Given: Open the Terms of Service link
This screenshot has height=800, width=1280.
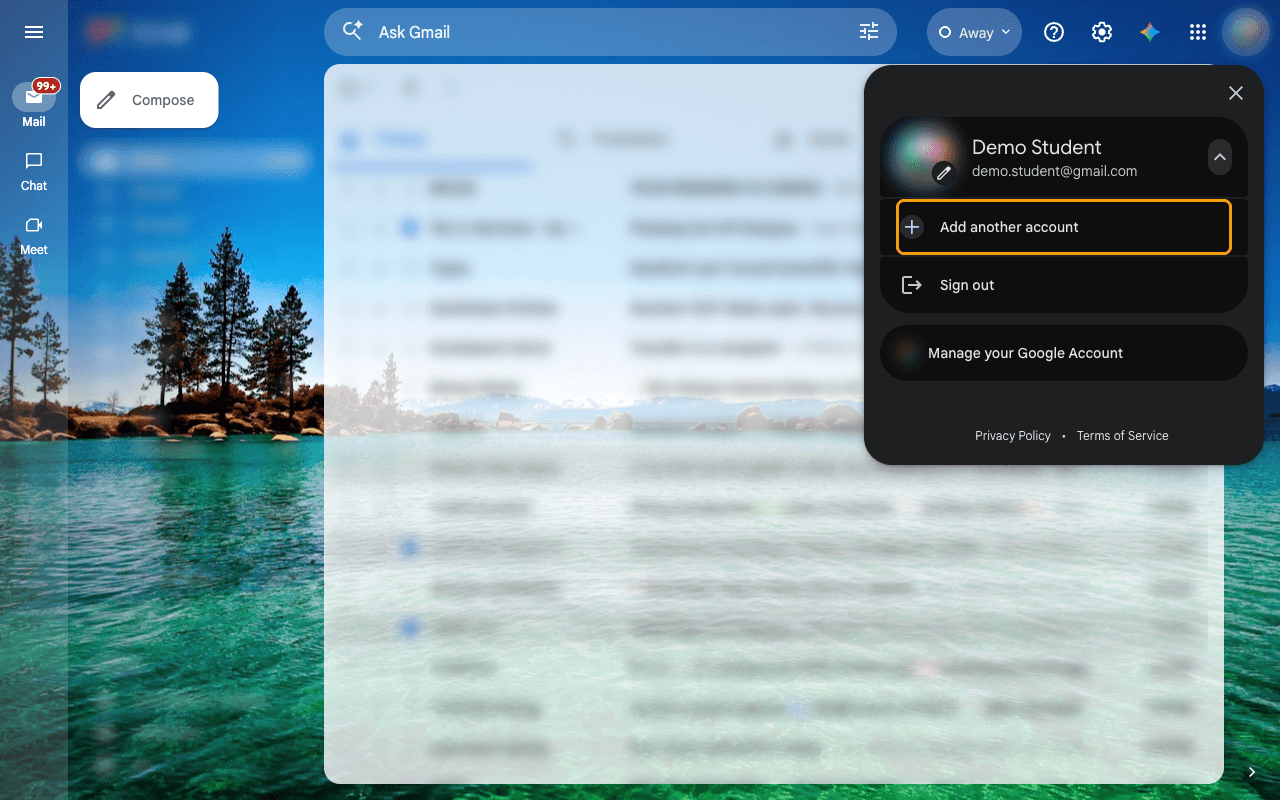Looking at the screenshot, I should [1123, 436].
